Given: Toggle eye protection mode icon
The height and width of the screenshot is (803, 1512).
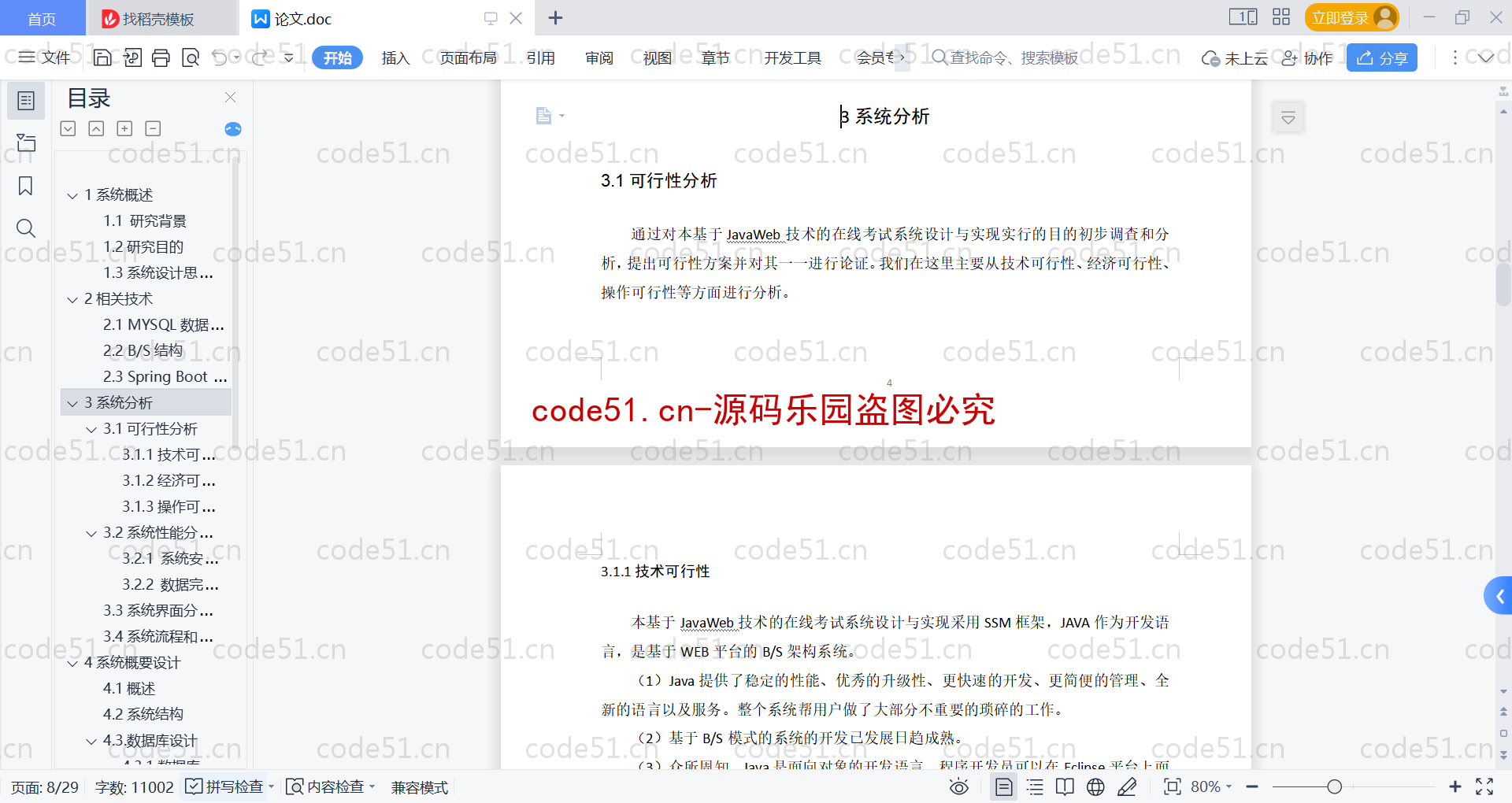Looking at the screenshot, I should click(959, 786).
